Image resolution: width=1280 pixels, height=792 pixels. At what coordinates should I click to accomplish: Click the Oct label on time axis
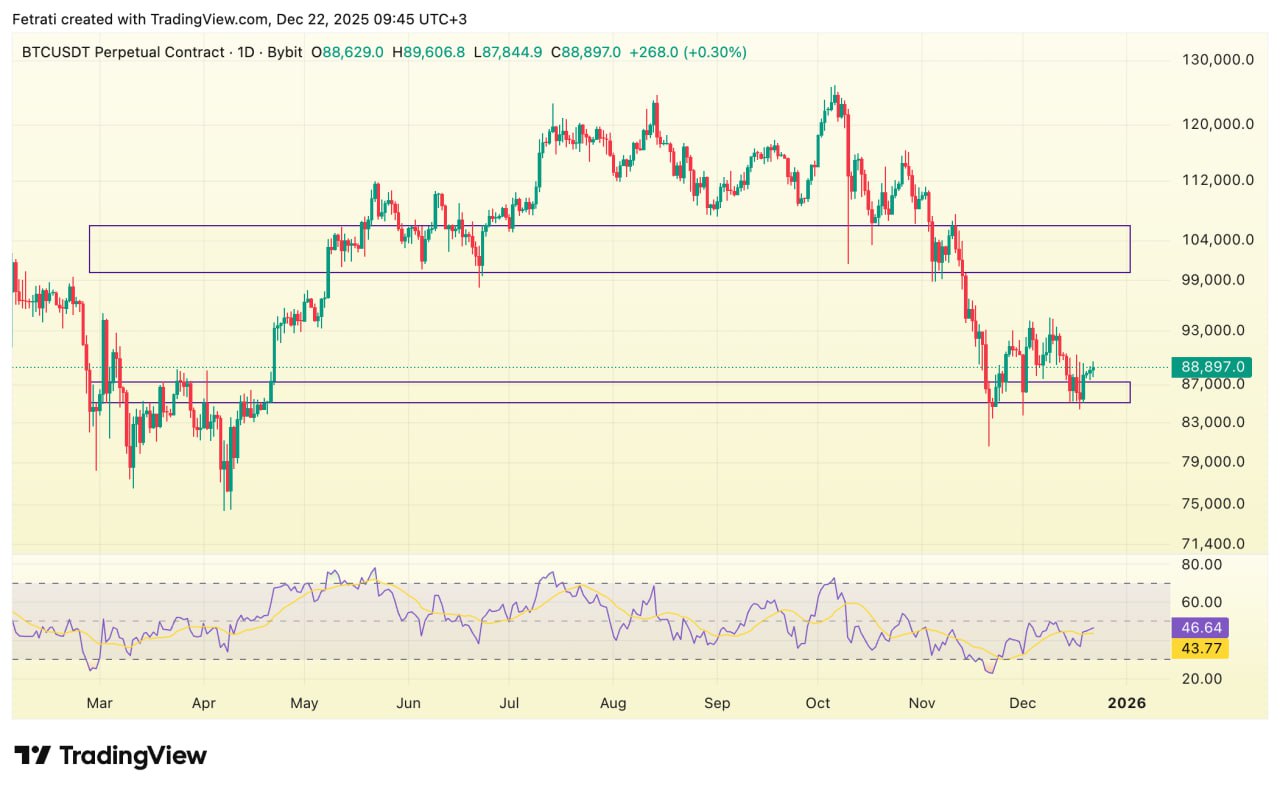coord(818,703)
